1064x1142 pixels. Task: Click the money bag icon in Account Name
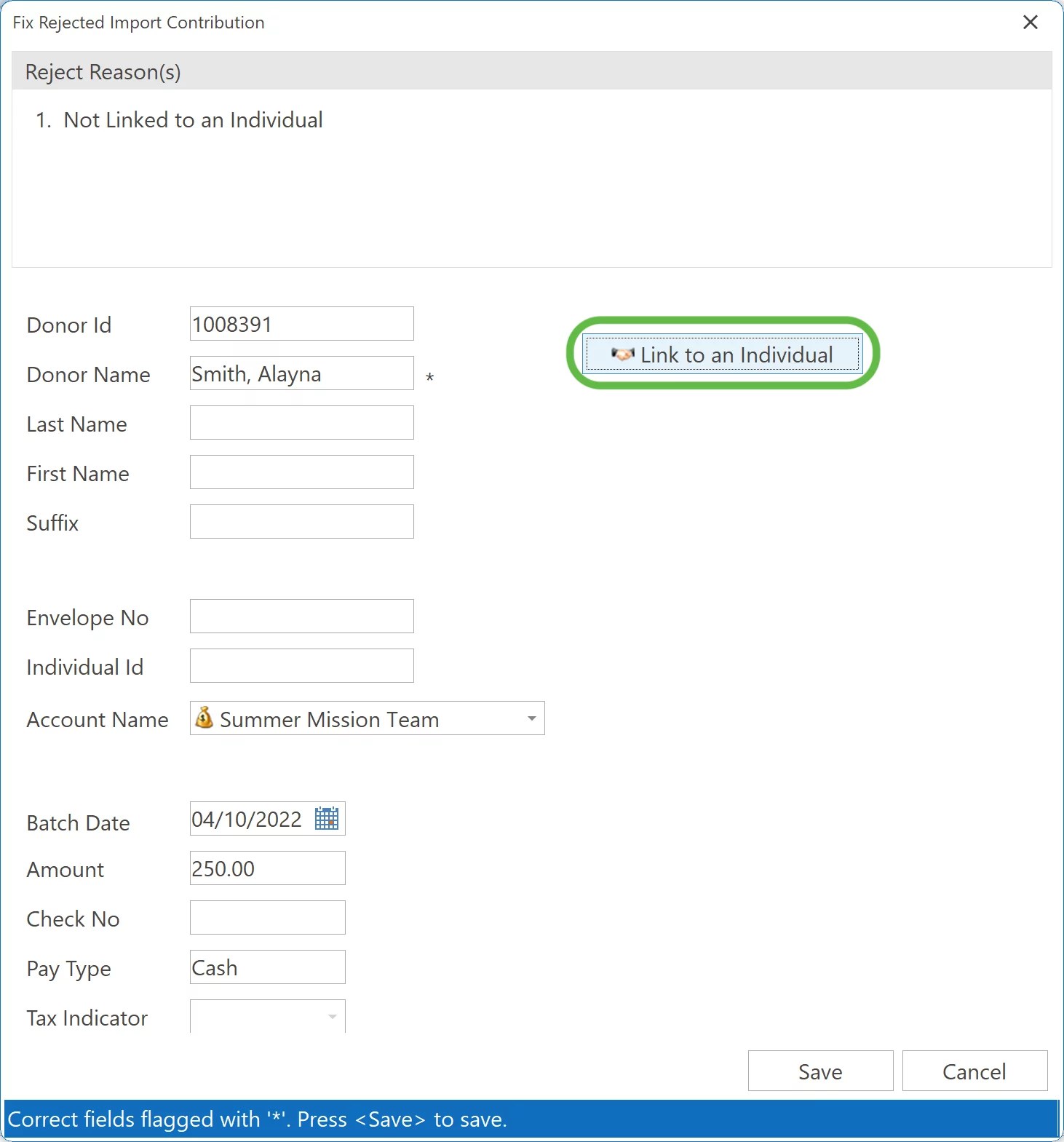(x=205, y=718)
